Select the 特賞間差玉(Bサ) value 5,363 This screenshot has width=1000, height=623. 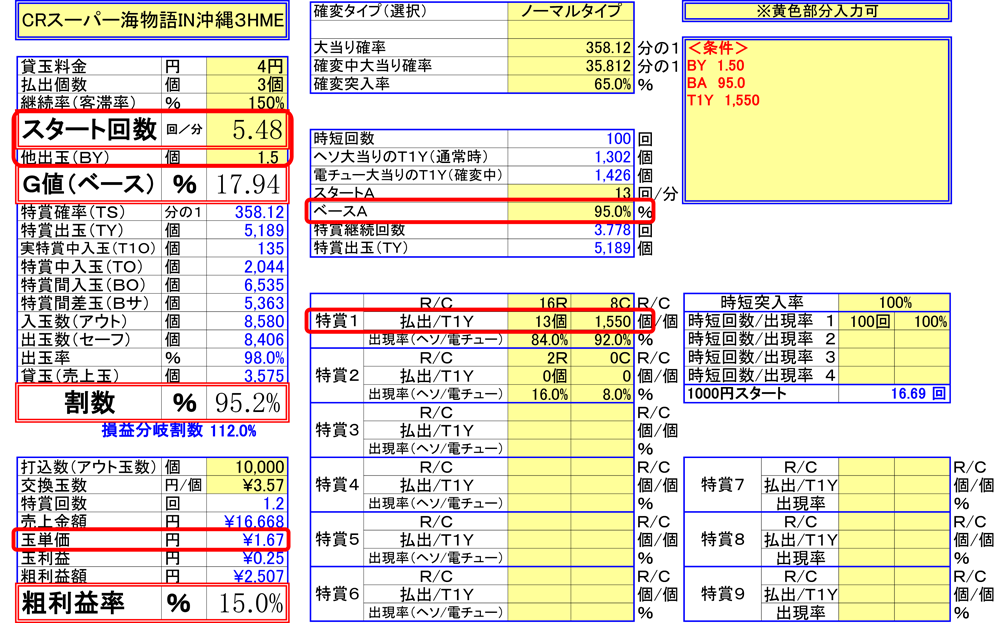coord(247,303)
